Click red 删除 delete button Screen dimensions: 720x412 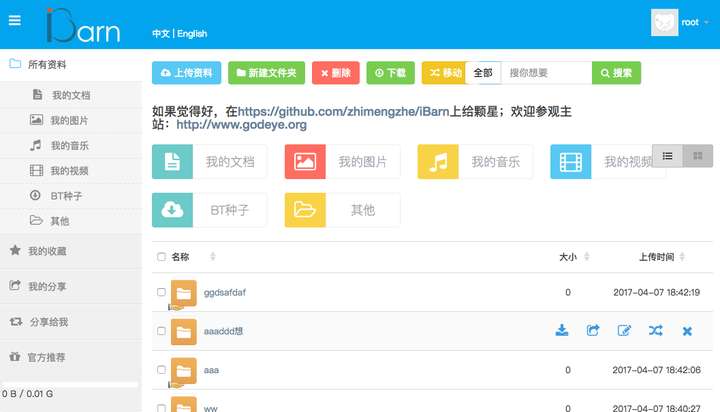(336, 73)
